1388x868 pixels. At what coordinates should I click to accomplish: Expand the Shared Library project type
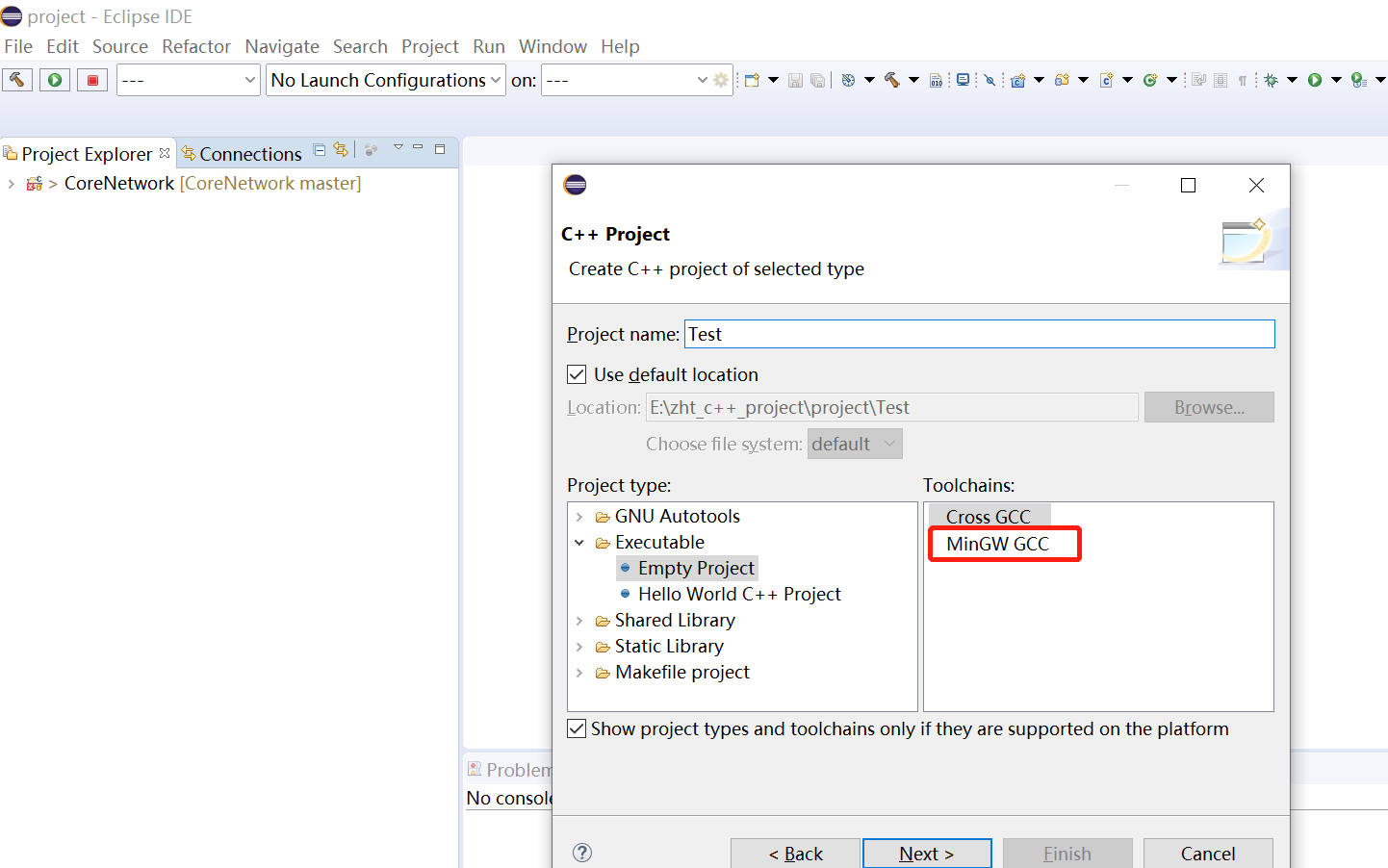click(x=579, y=620)
